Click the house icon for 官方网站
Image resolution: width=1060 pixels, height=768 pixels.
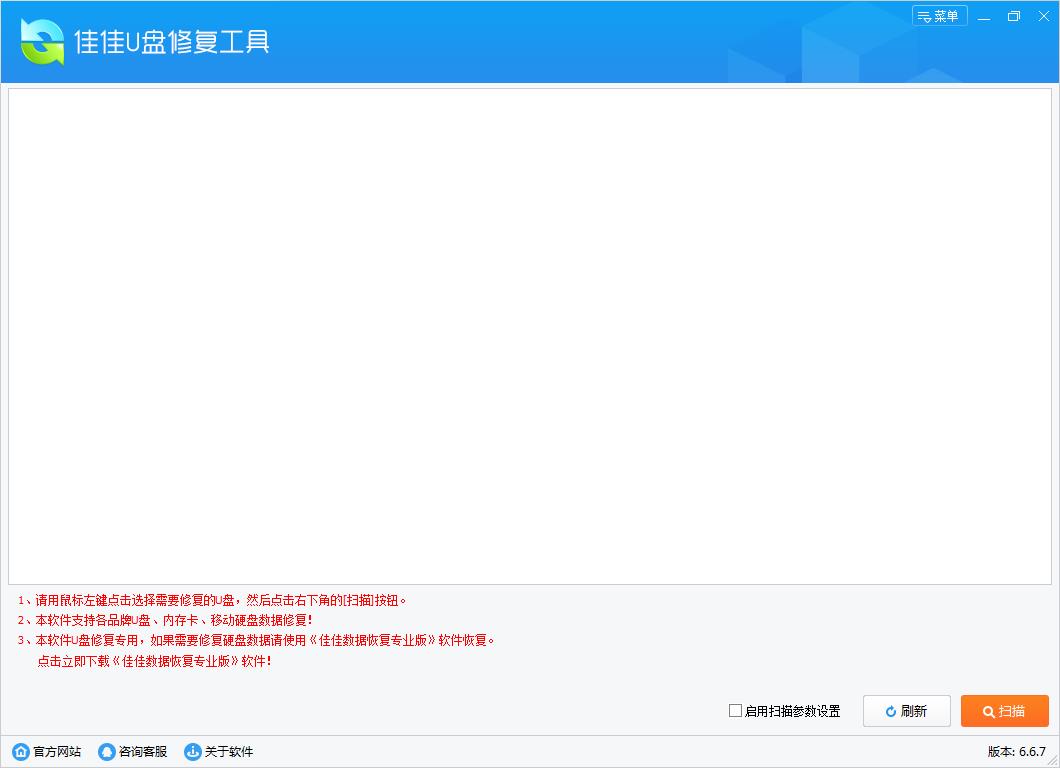20,752
